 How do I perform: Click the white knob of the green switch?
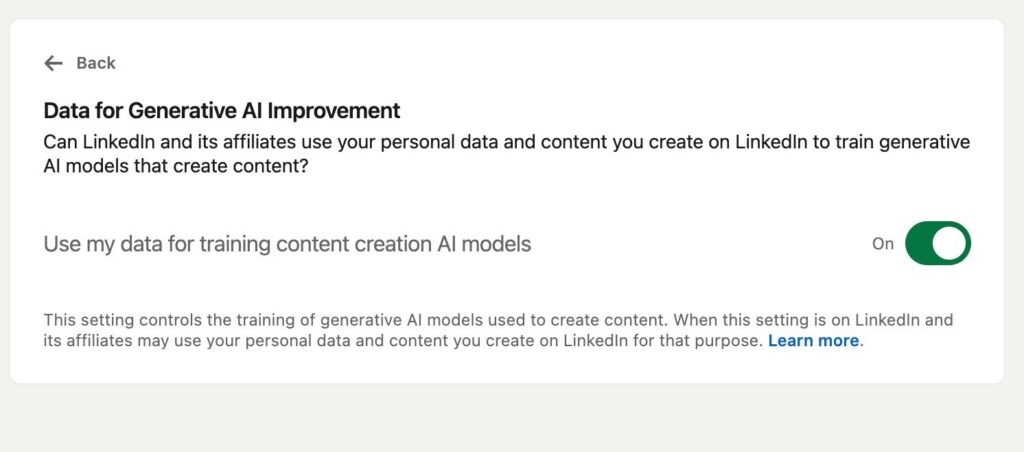[950, 243]
